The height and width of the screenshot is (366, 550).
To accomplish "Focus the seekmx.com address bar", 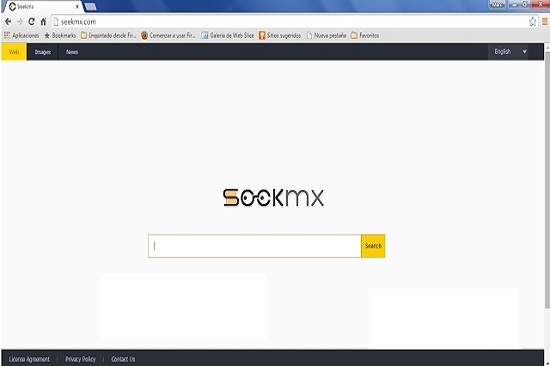I will click(294, 22).
